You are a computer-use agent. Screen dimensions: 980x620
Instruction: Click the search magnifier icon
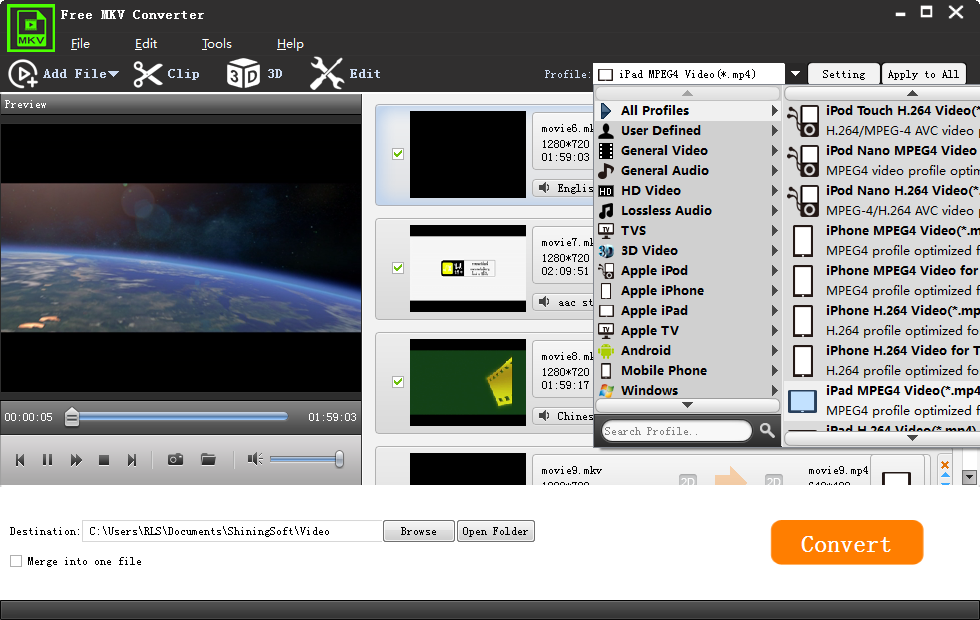[x=767, y=431]
